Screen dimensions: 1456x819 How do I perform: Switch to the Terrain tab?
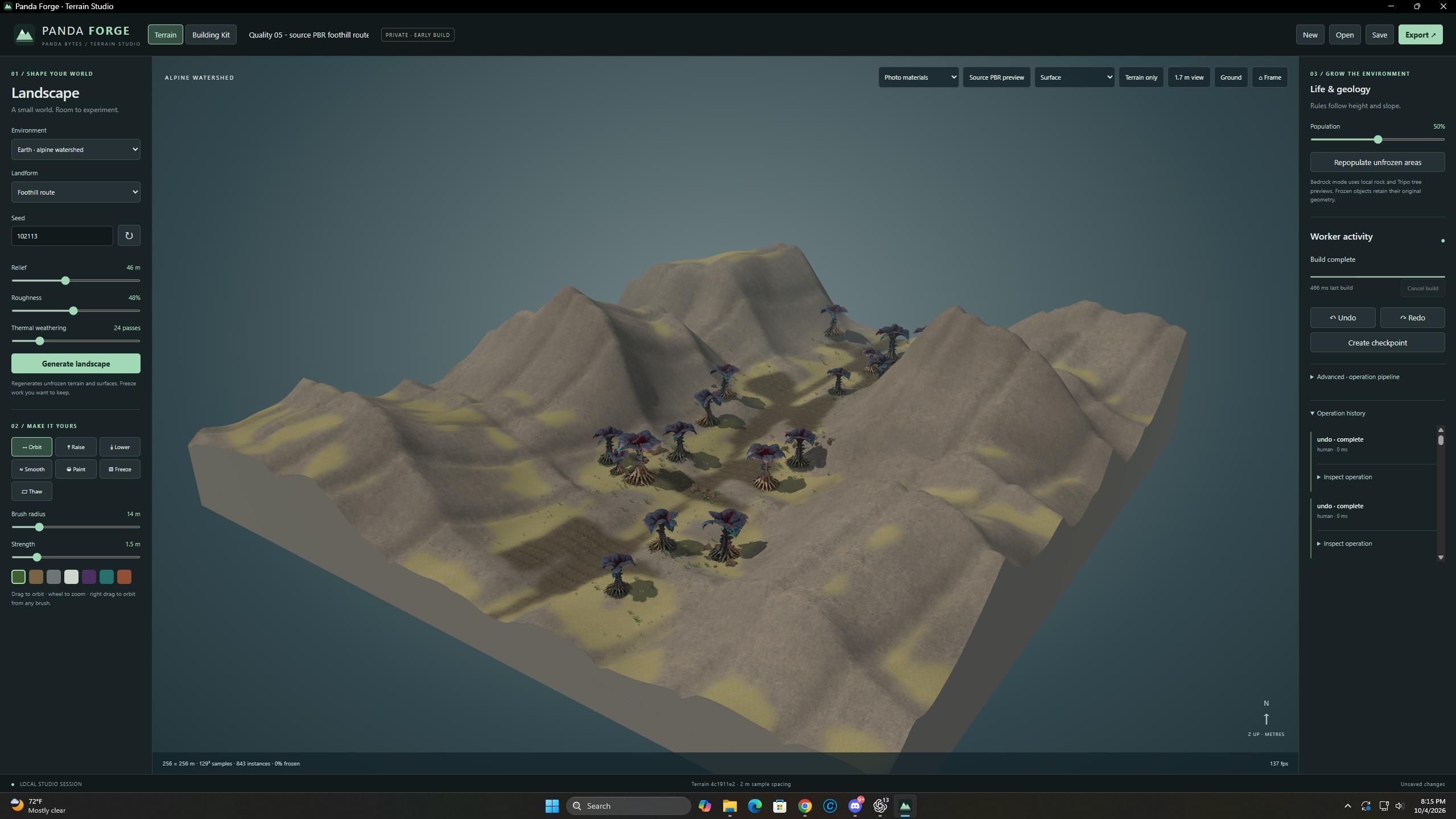(166, 35)
